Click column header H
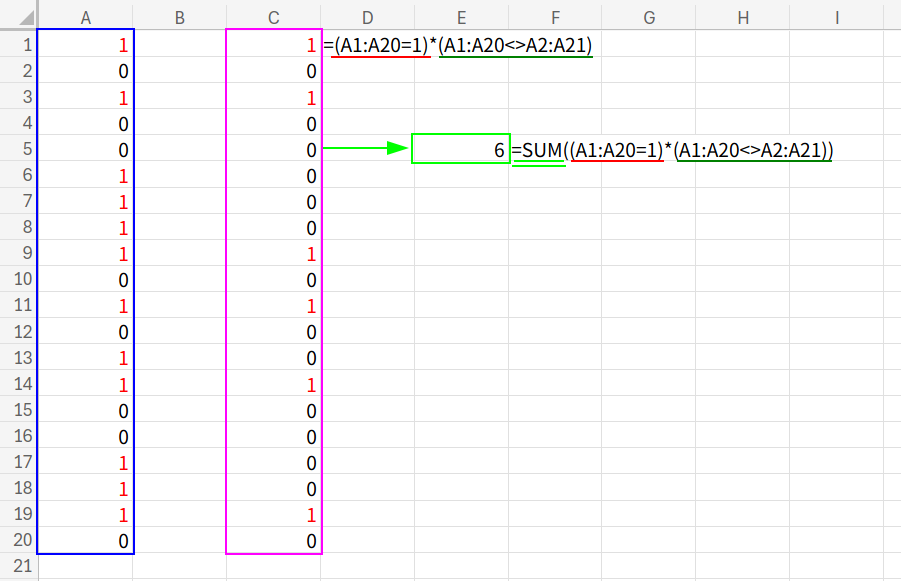The image size is (901, 581). point(743,17)
